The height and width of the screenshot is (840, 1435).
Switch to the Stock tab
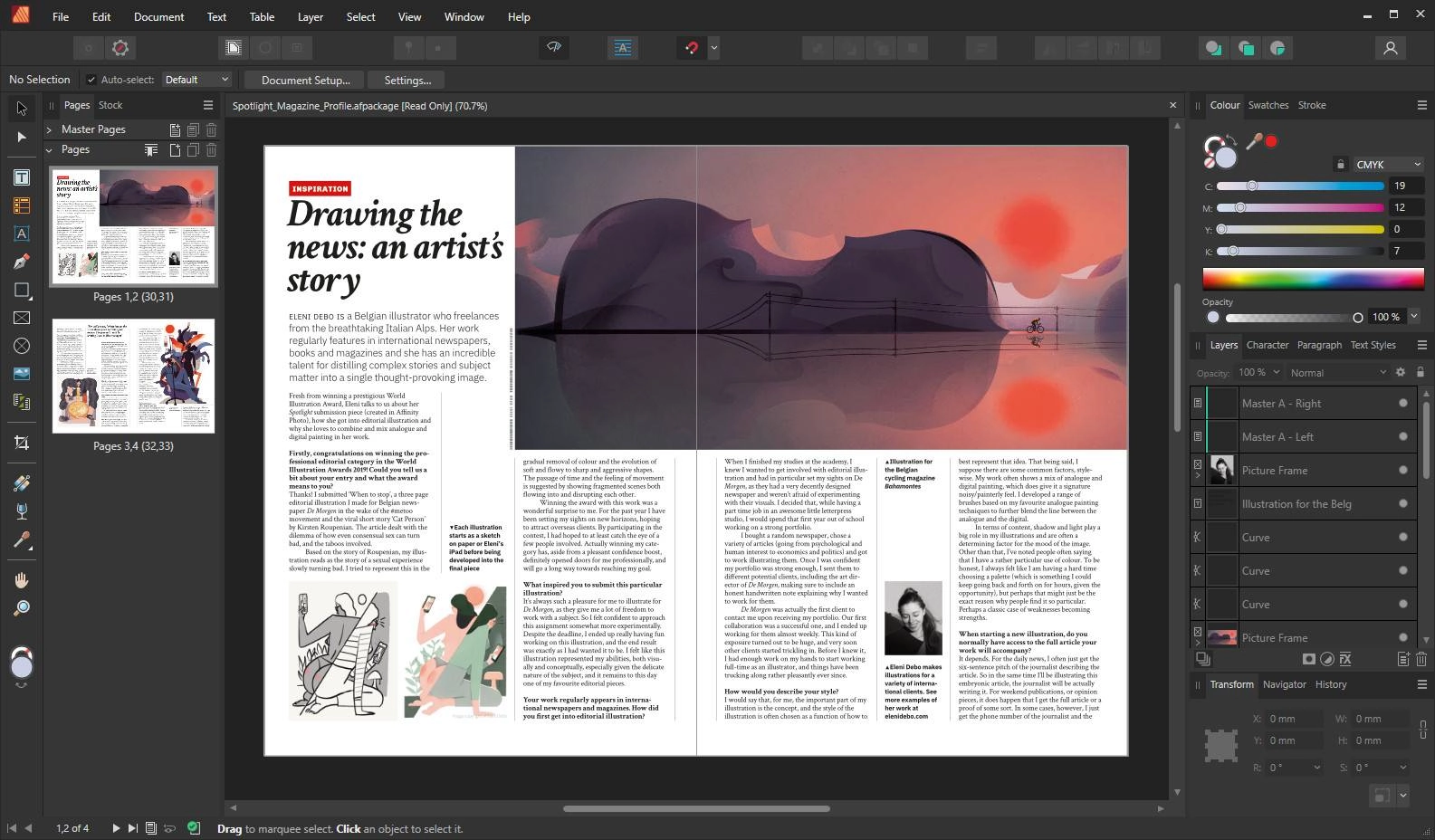pyautogui.click(x=110, y=105)
